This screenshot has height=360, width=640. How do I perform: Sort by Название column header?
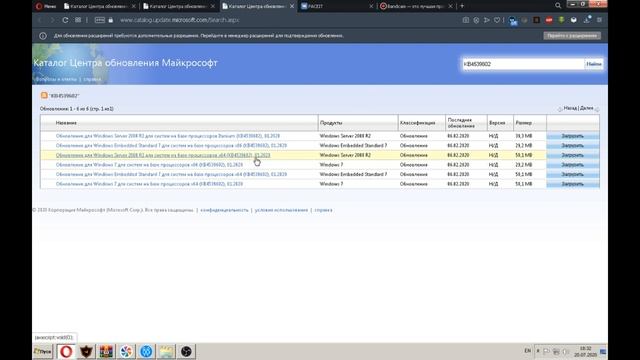[x=66, y=123]
